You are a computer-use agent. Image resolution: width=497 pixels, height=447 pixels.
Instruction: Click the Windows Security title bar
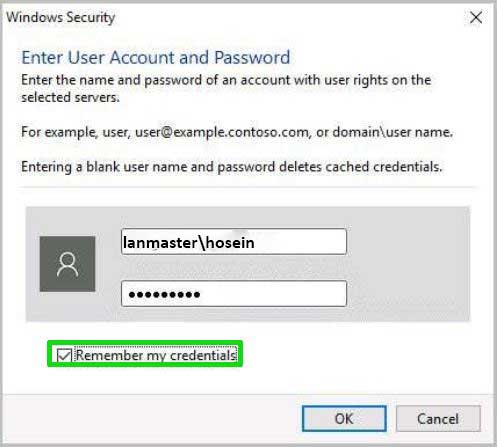tap(233, 17)
